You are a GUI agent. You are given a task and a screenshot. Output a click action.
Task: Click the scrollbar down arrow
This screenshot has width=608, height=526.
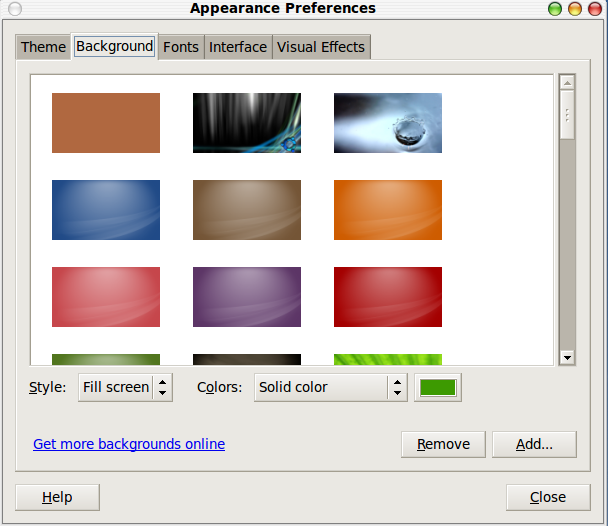[x=567, y=357]
